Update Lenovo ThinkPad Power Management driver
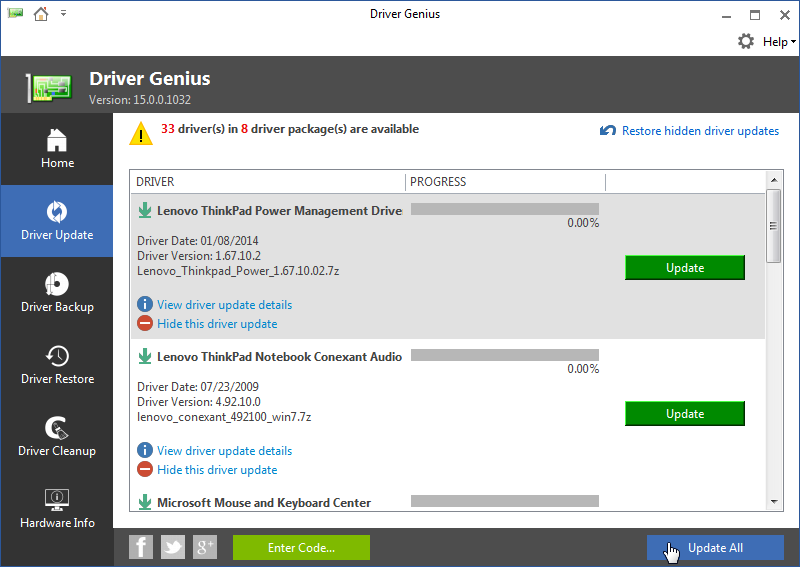Screen dimensions: 800x567 (x=685, y=268)
